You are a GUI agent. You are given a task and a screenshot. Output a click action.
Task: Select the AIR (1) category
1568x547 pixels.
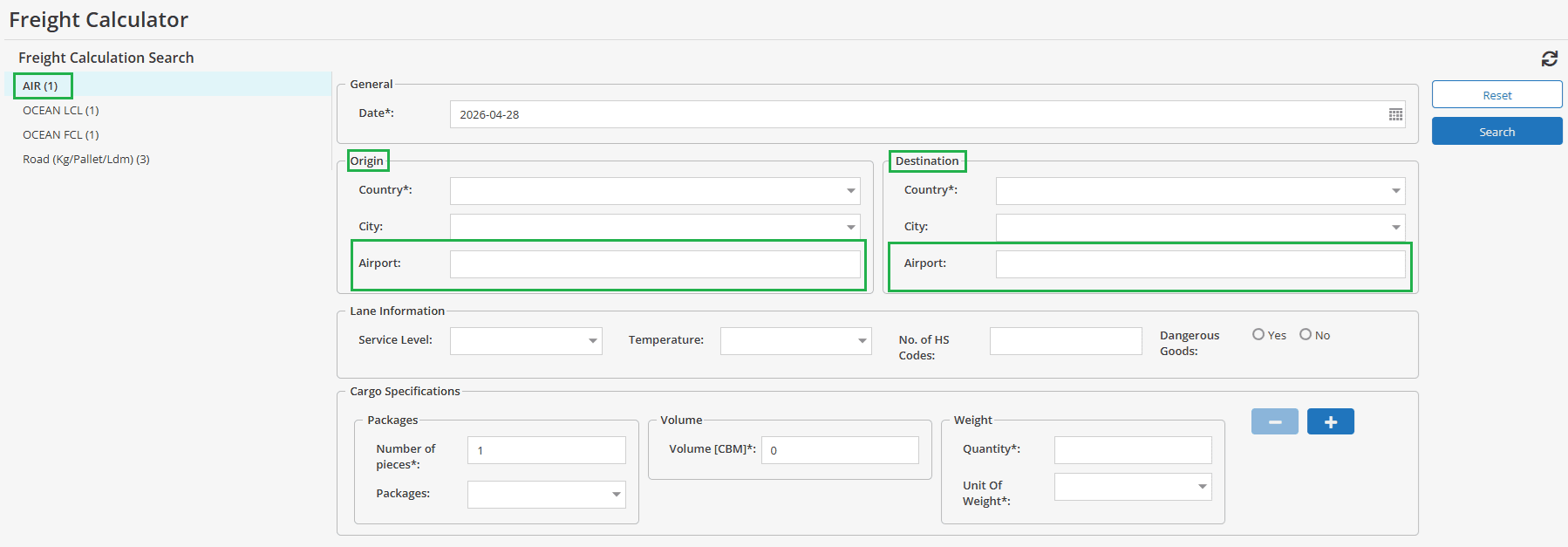[x=168, y=85]
